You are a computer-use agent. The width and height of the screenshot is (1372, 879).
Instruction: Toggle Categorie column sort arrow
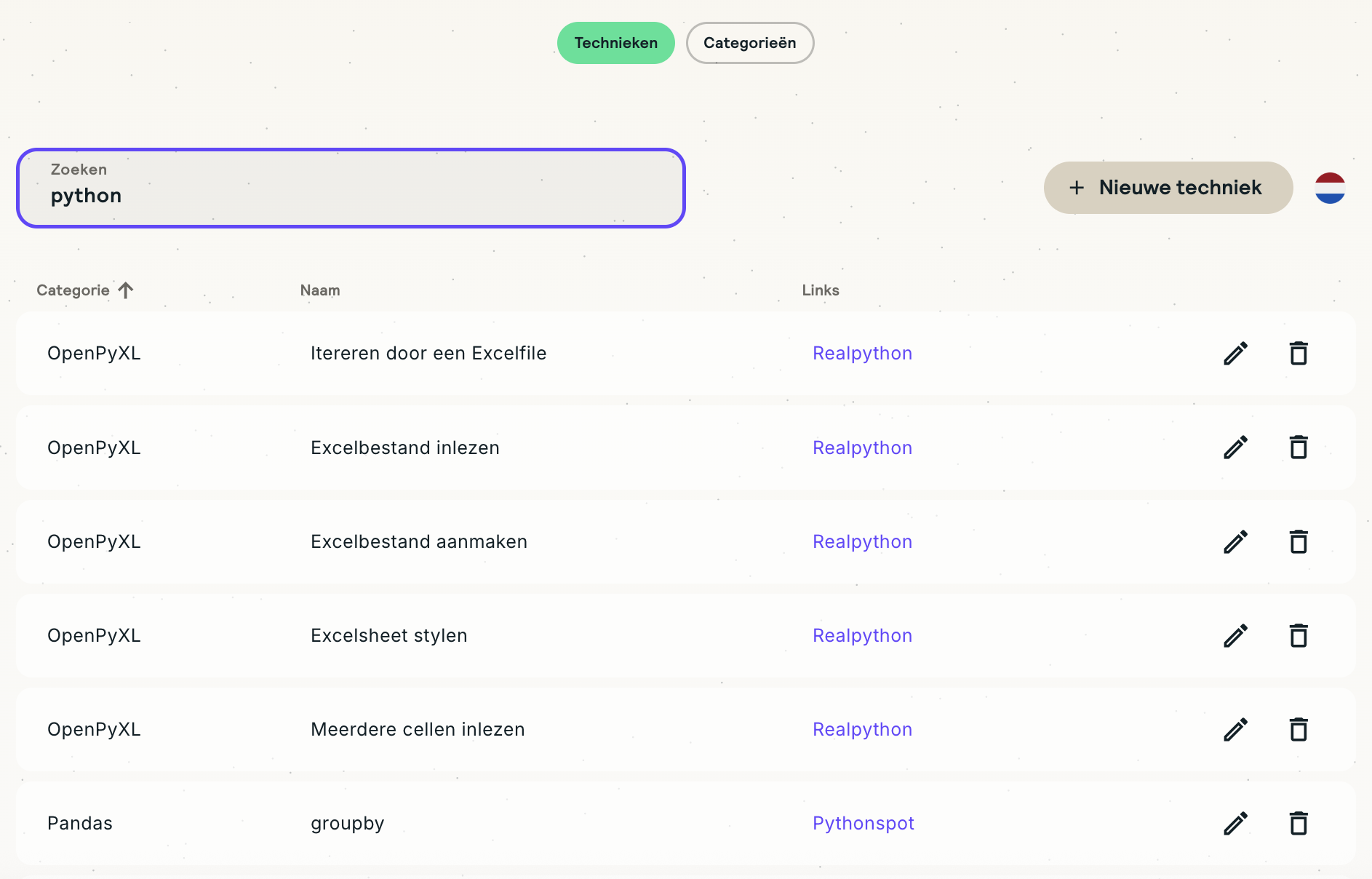126,290
